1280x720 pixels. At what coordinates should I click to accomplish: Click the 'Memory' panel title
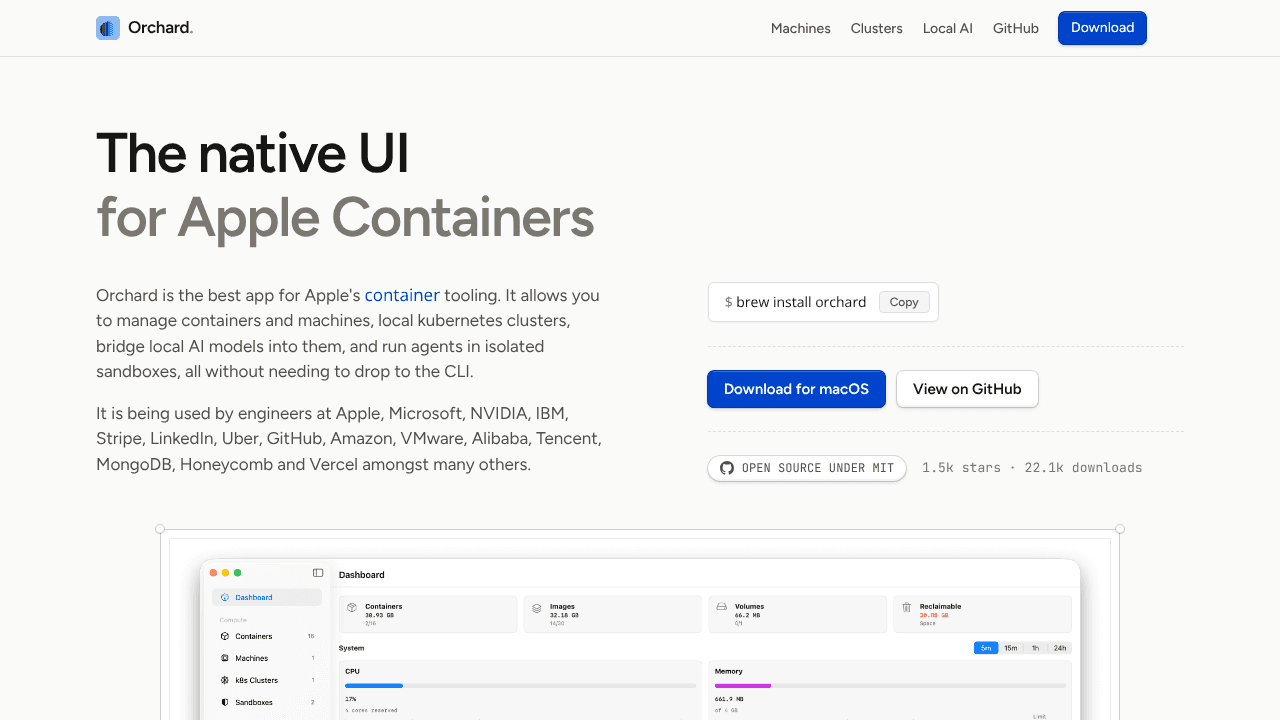tap(729, 671)
